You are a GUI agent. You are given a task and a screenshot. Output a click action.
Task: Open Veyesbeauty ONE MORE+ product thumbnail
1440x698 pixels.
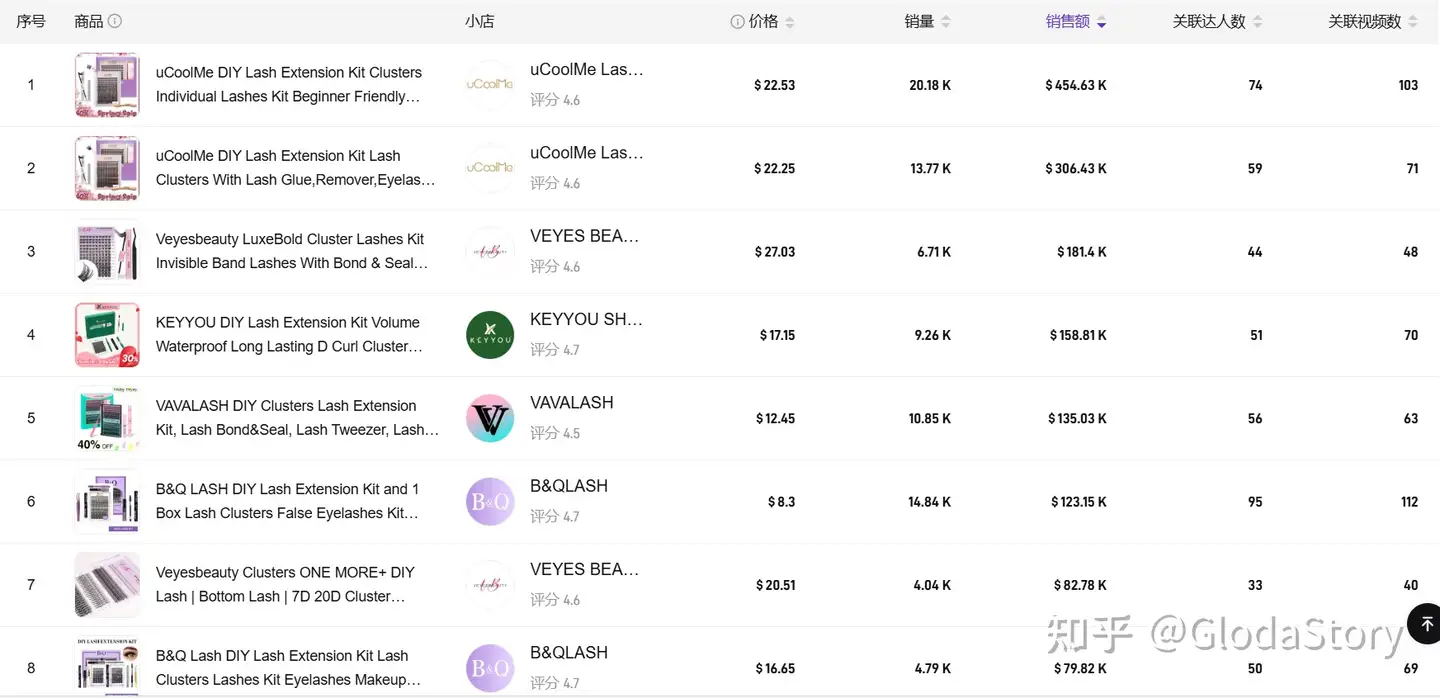107,585
